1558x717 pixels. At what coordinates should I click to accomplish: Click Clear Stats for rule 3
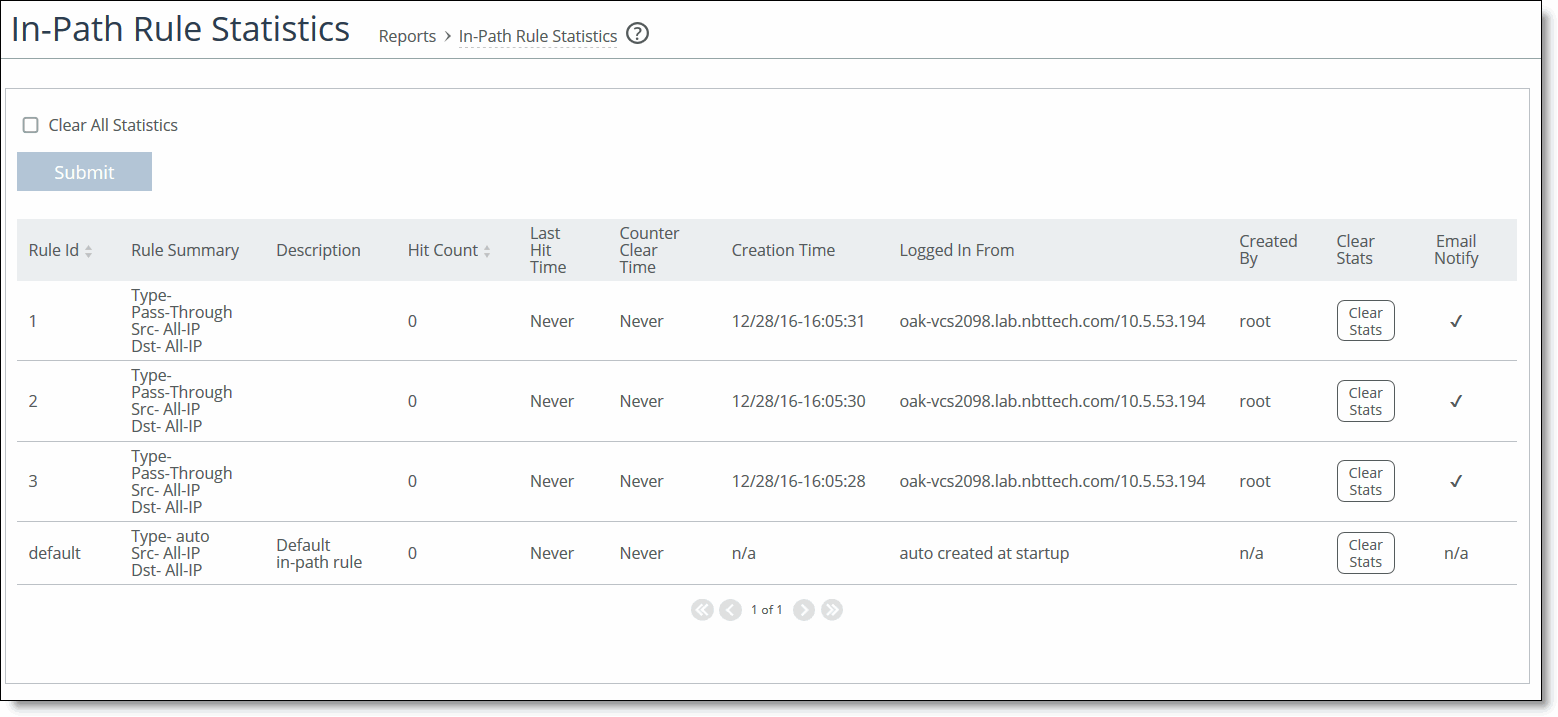pyautogui.click(x=1365, y=481)
